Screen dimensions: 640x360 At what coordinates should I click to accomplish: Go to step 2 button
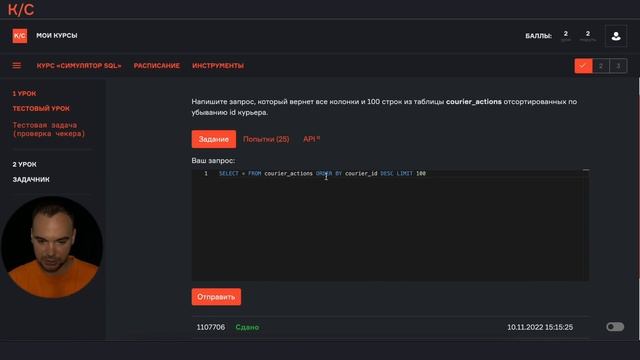tap(601, 66)
